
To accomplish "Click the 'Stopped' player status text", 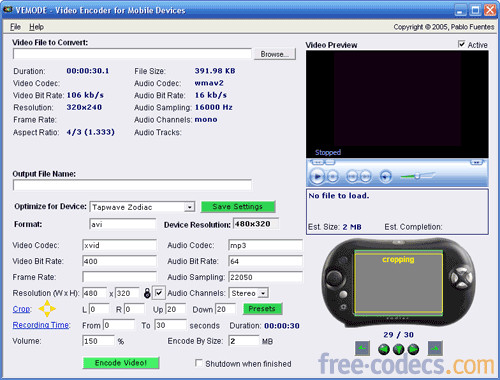I will point(328,152).
